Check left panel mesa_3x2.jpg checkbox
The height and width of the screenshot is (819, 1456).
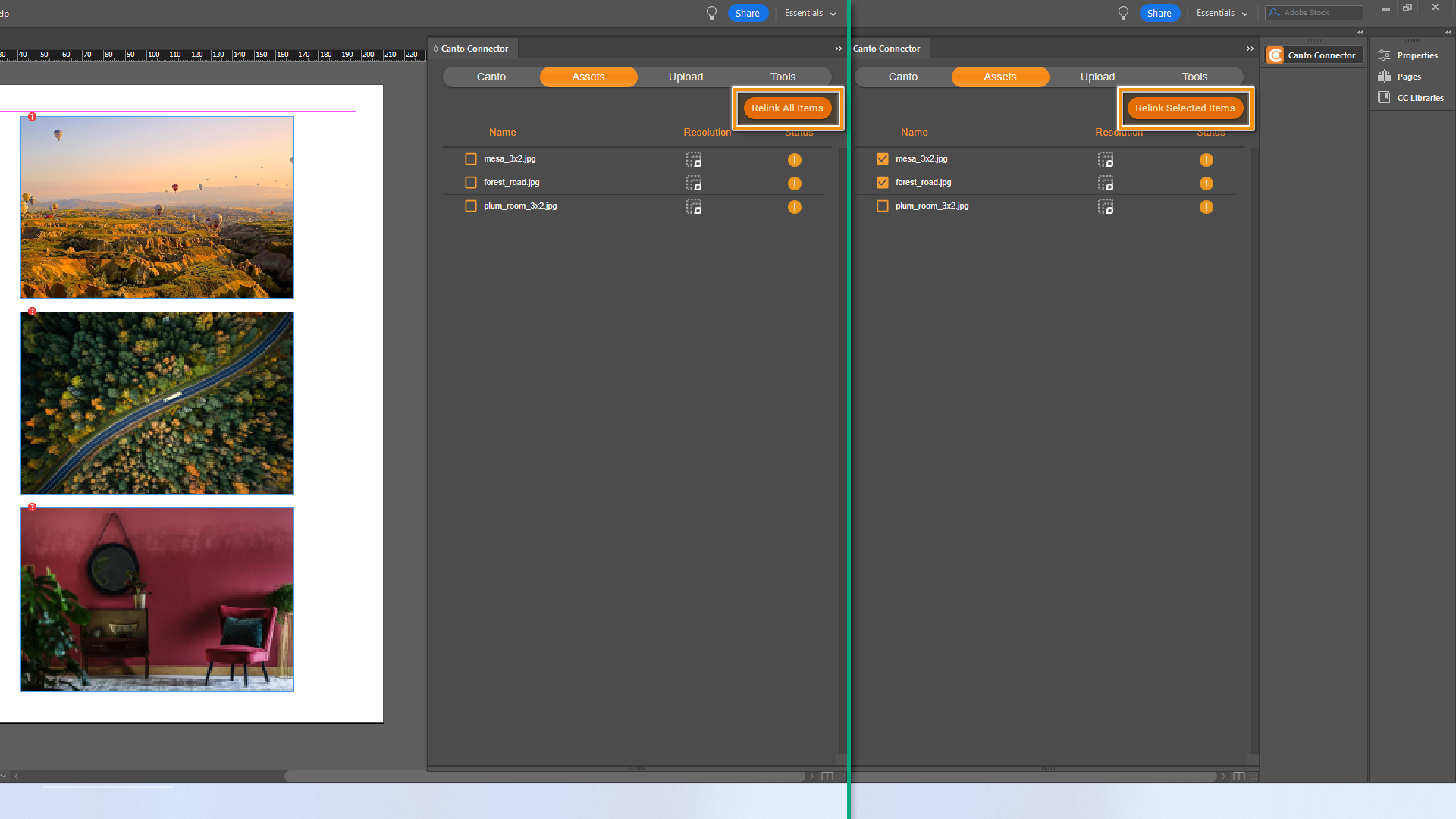click(x=471, y=159)
